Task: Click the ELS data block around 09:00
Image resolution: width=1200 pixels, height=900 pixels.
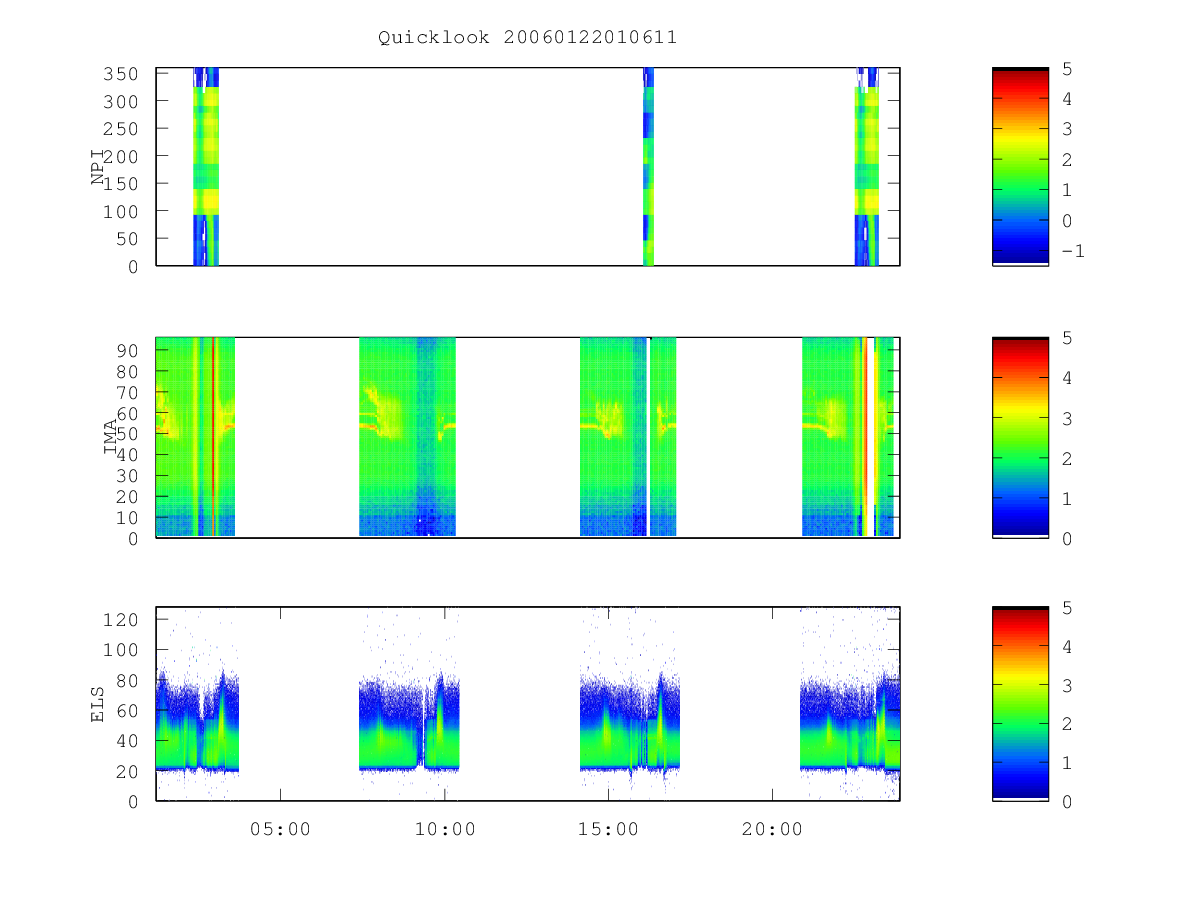Action: 409,725
